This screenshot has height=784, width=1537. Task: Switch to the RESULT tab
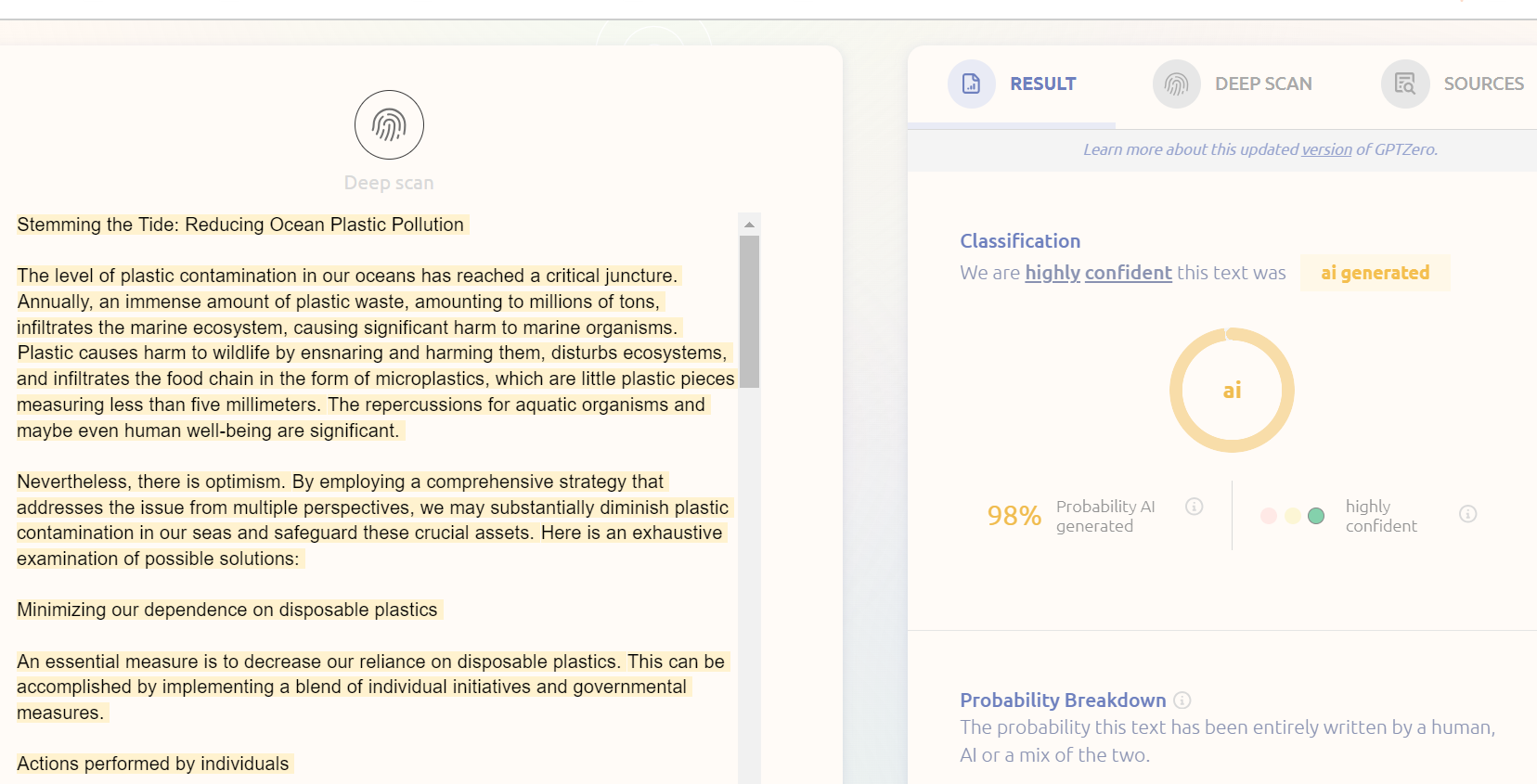[1042, 84]
